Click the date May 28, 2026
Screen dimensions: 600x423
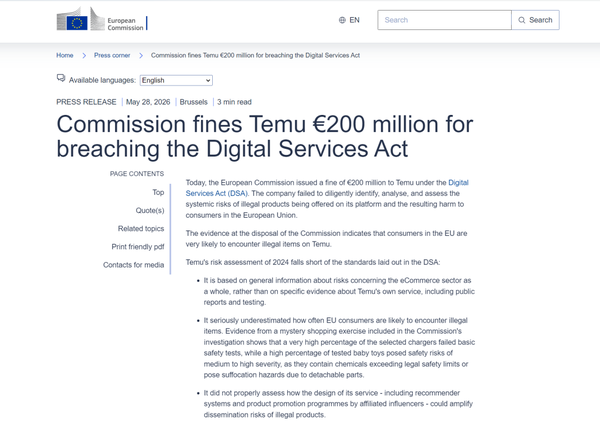tap(148, 102)
